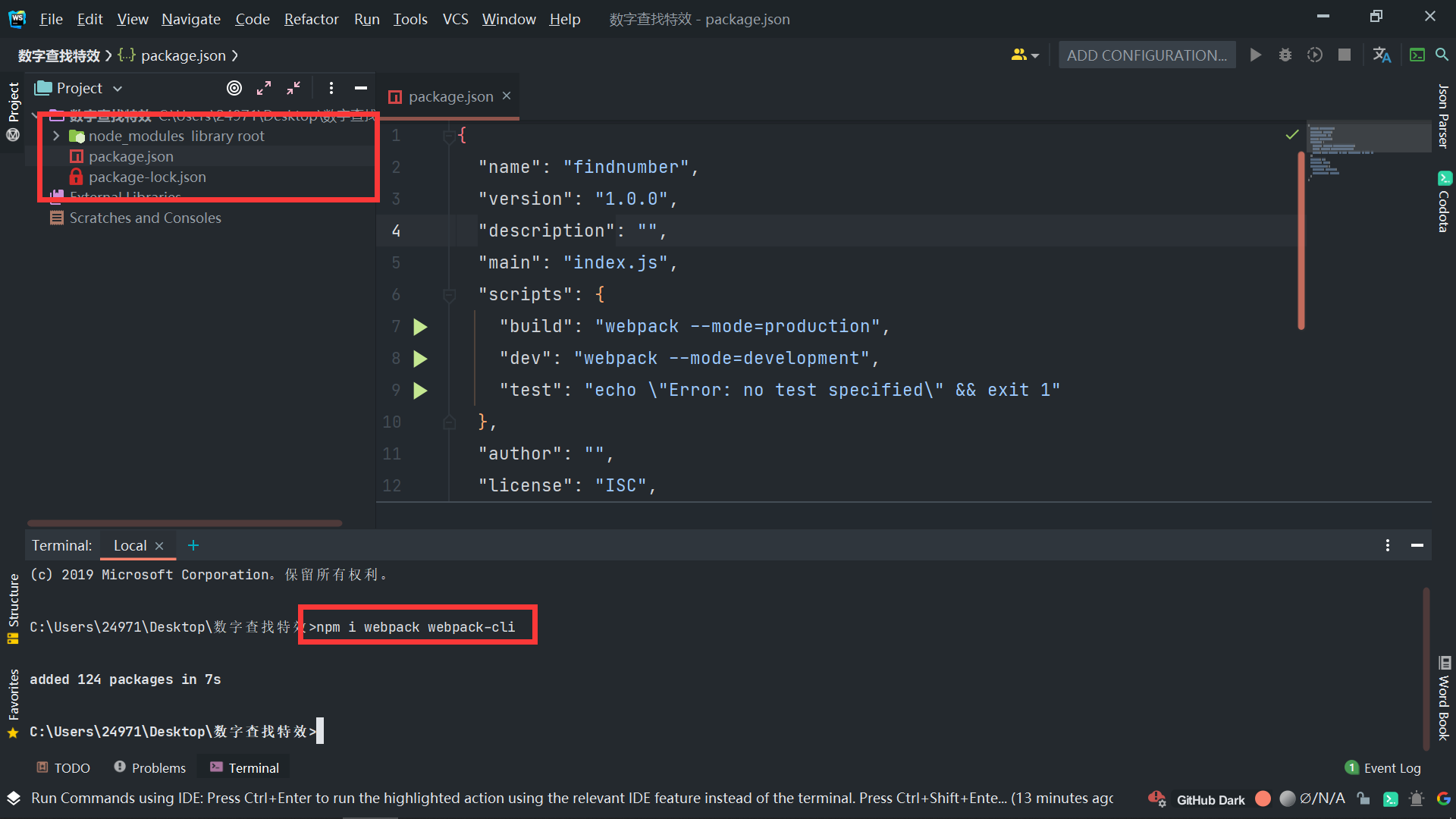Switch to the Problems tab
The height and width of the screenshot is (819, 1456).
[x=150, y=767]
